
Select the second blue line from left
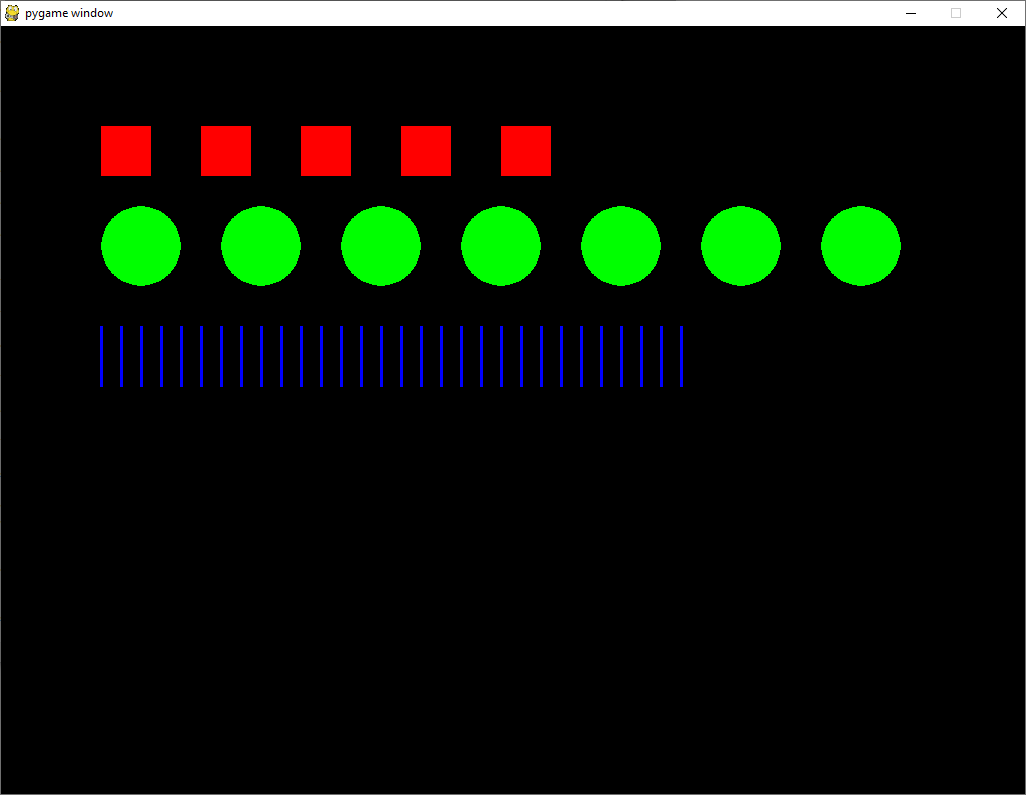[x=121, y=356]
